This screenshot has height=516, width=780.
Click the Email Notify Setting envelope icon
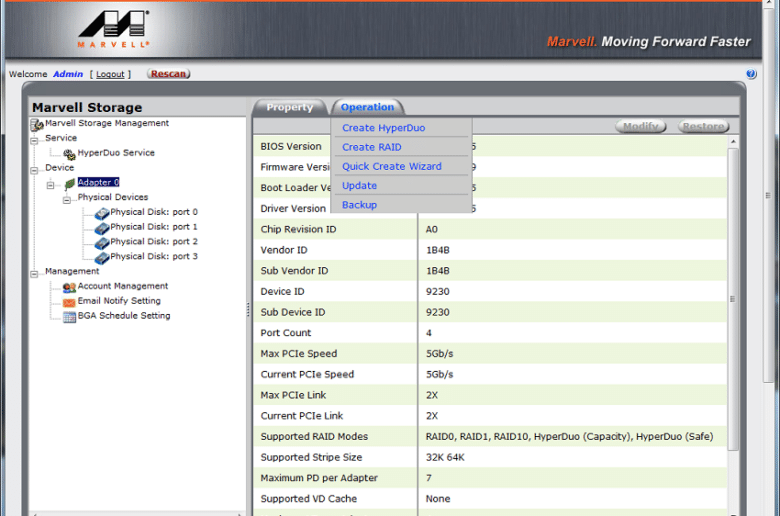[69, 302]
